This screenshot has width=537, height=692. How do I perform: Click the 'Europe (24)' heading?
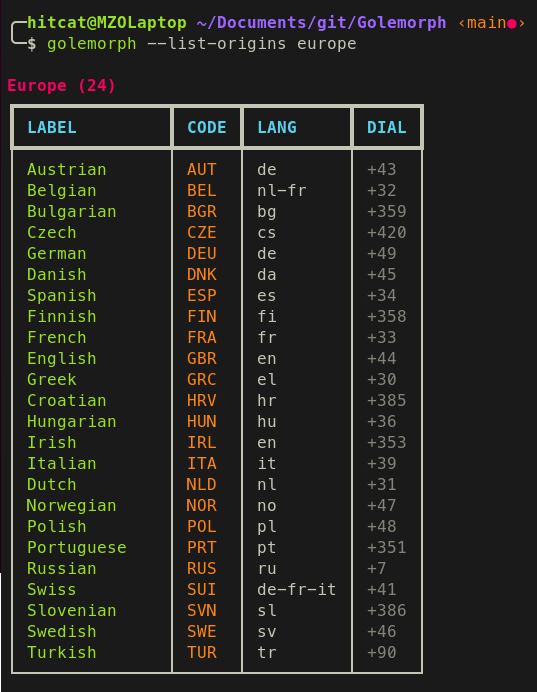point(61,86)
